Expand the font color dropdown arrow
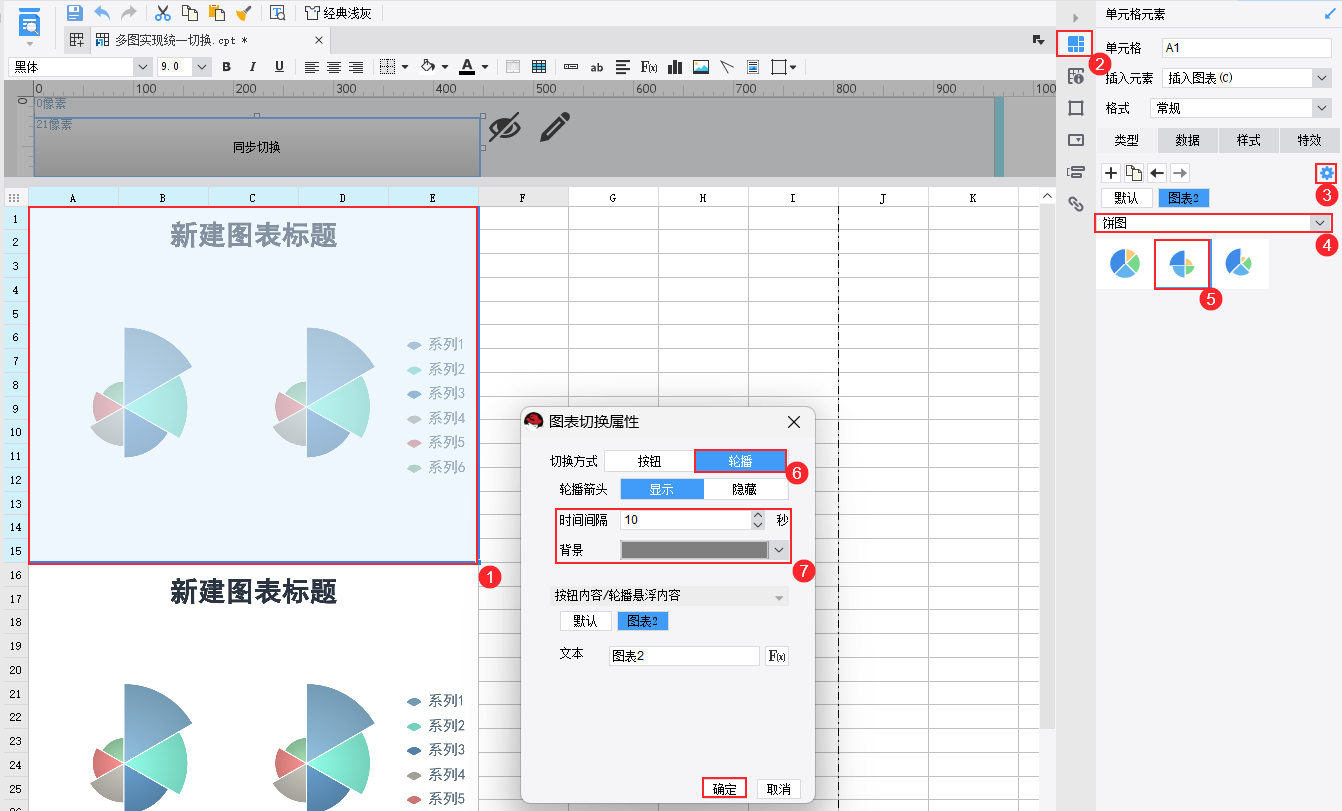Screen dimensions: 1342x811 point(485,67)
